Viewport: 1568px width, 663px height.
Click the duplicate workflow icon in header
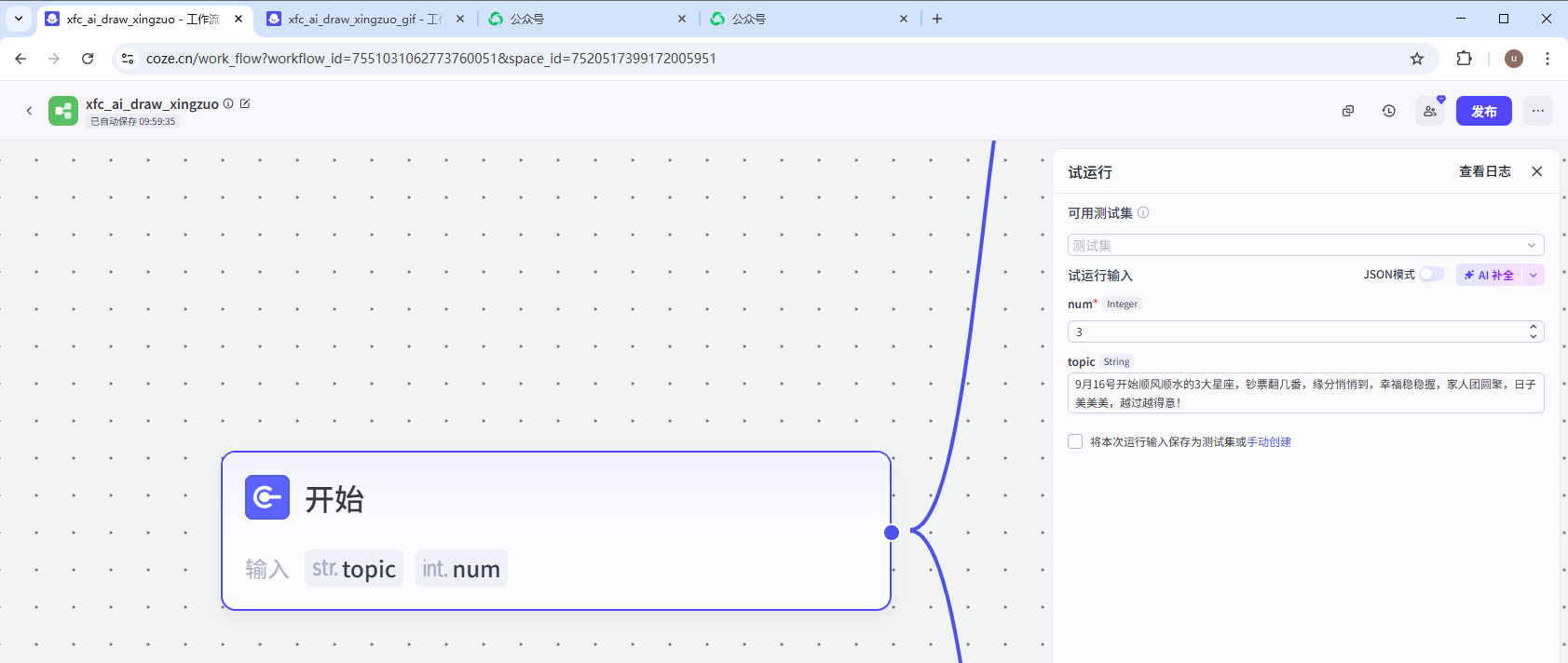1348,111
